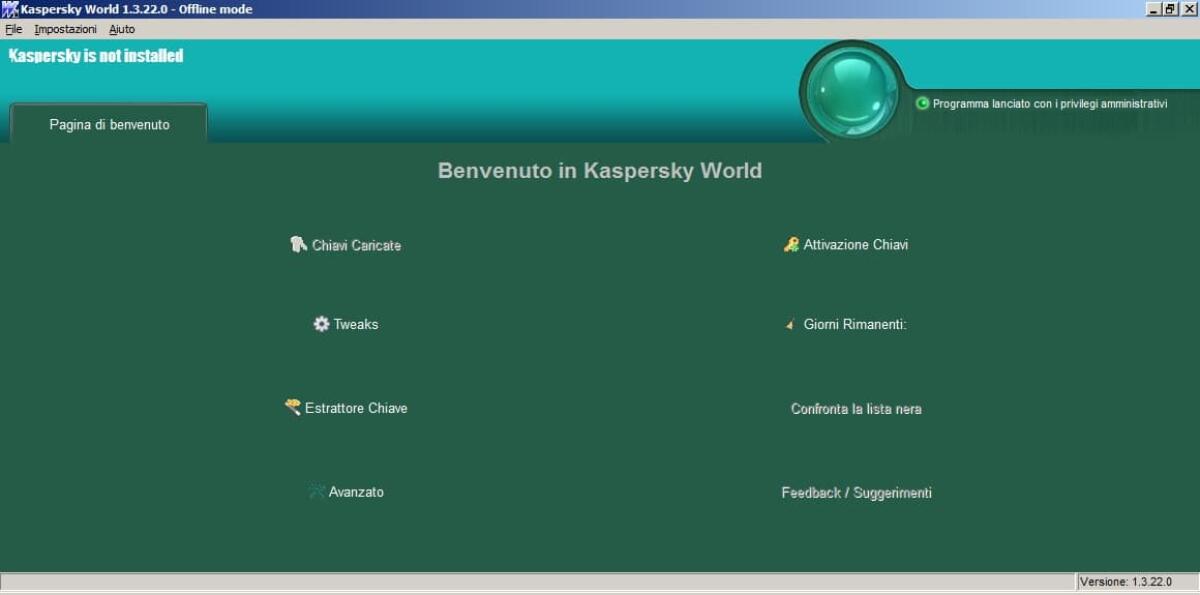Click the Kaspersky icon in the title bar
This screenshot has height=595, width=1200.
coord(8,8)
